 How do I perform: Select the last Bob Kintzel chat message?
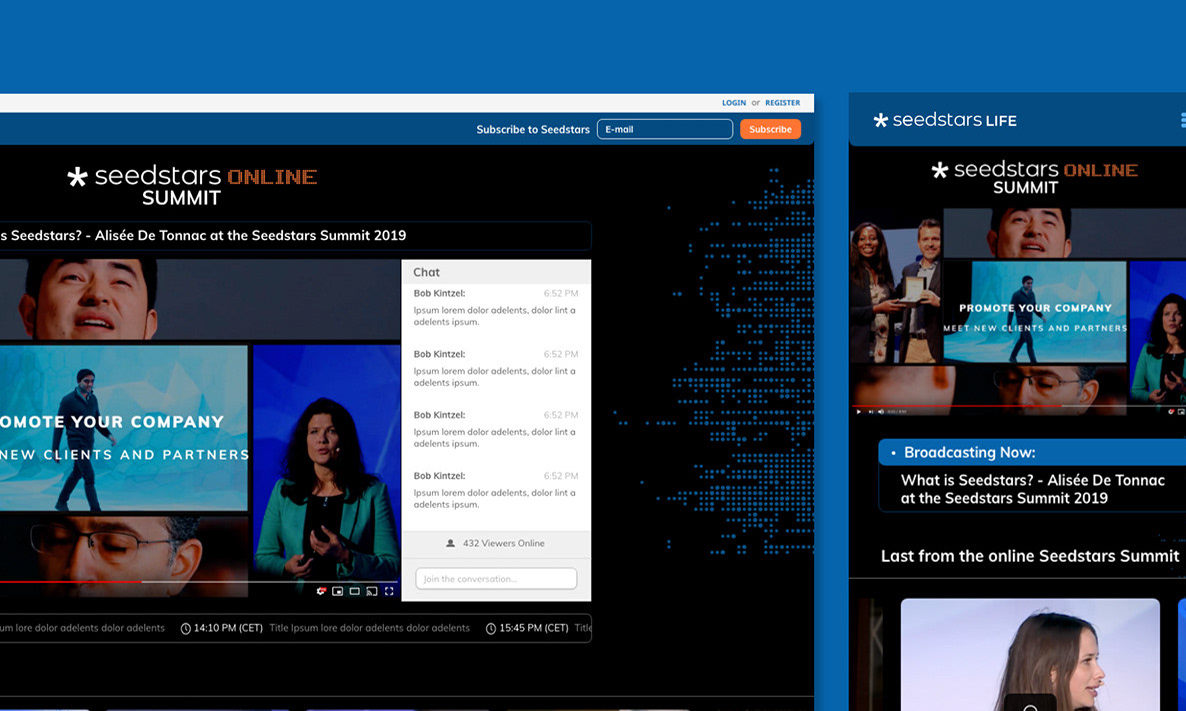click(495, 489)
